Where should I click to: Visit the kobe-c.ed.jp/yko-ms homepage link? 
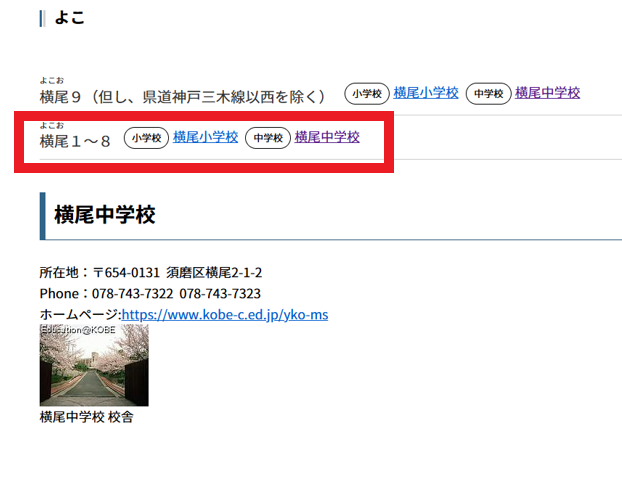tap(225, 315)
